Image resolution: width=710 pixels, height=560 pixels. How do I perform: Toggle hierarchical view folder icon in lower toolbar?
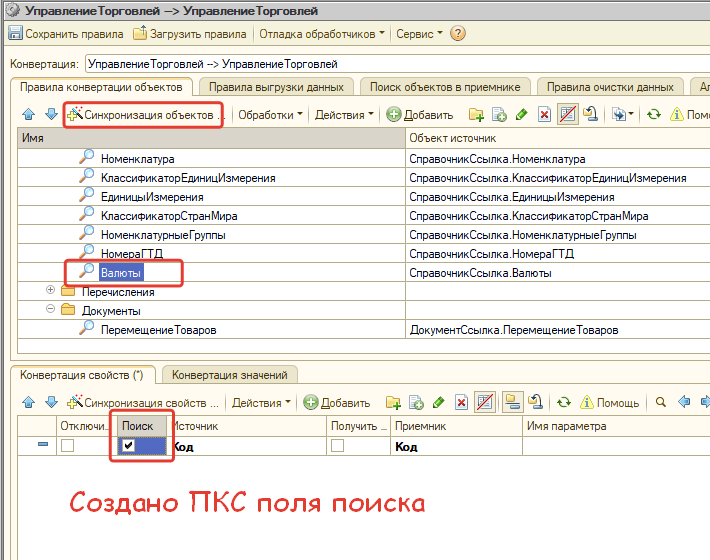(513, 402)
